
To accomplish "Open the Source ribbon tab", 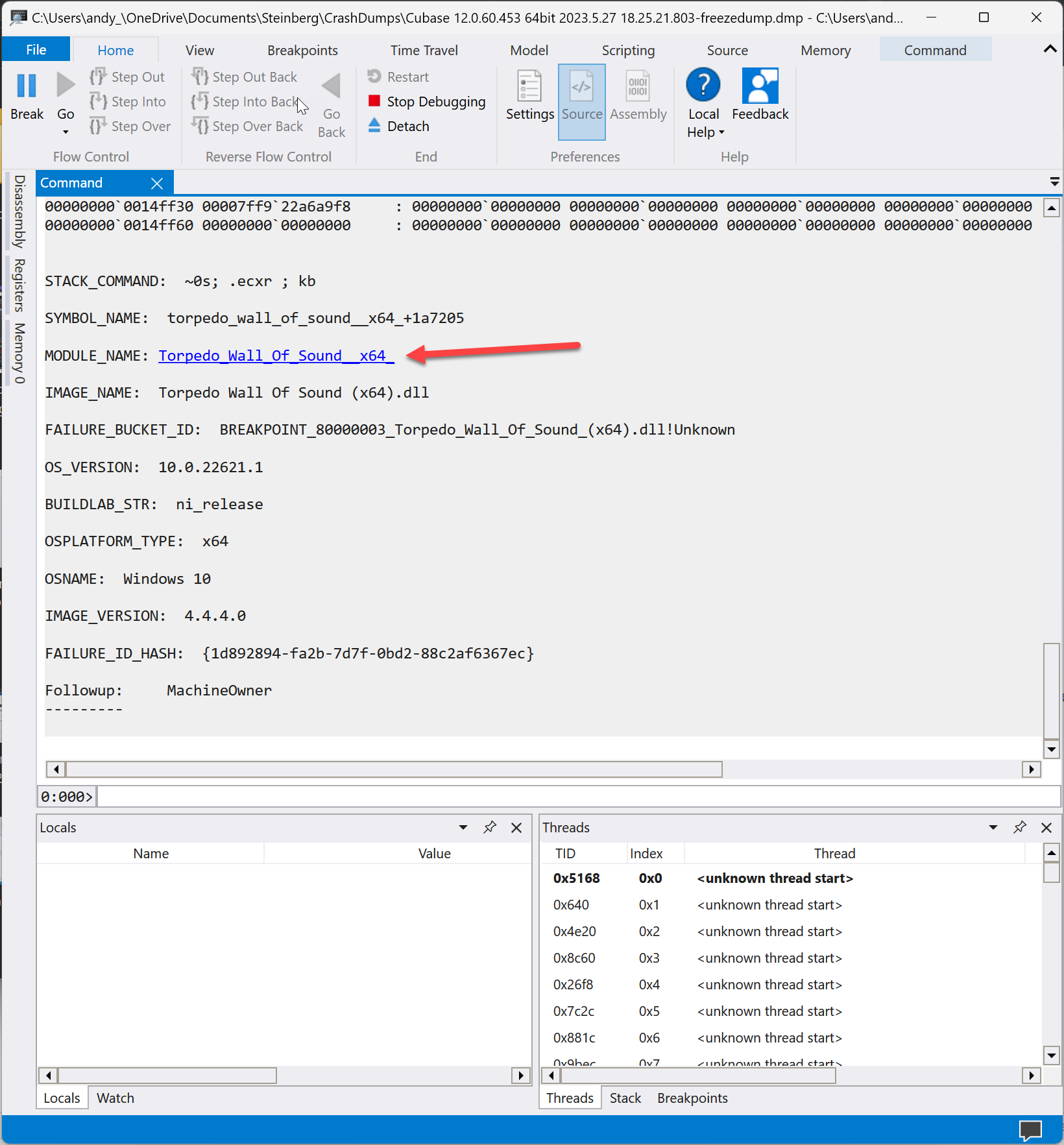I will [x=727, y=50].
